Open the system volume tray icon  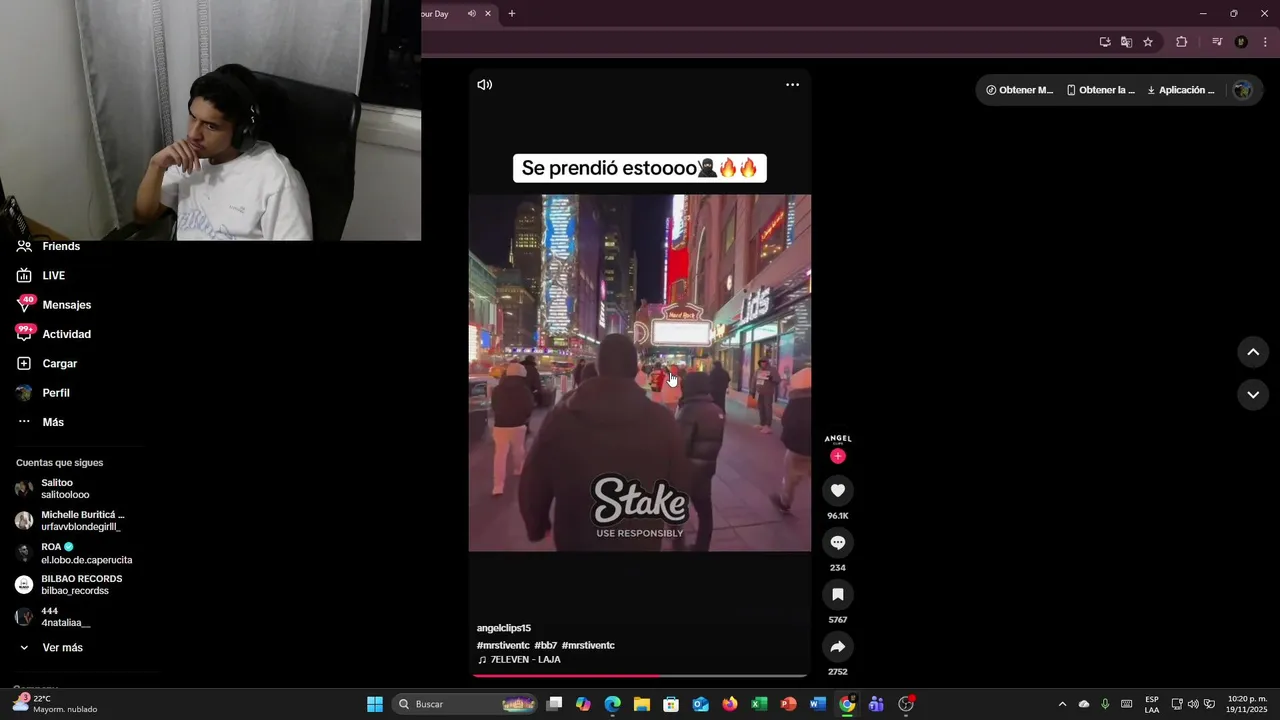[x=1193, y=704]
